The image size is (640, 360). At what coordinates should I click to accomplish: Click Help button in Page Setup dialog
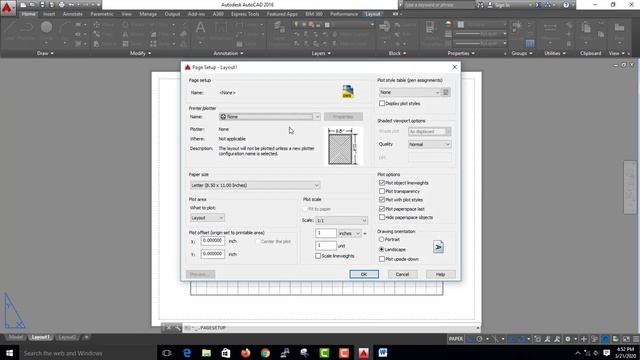pos(440,274)
